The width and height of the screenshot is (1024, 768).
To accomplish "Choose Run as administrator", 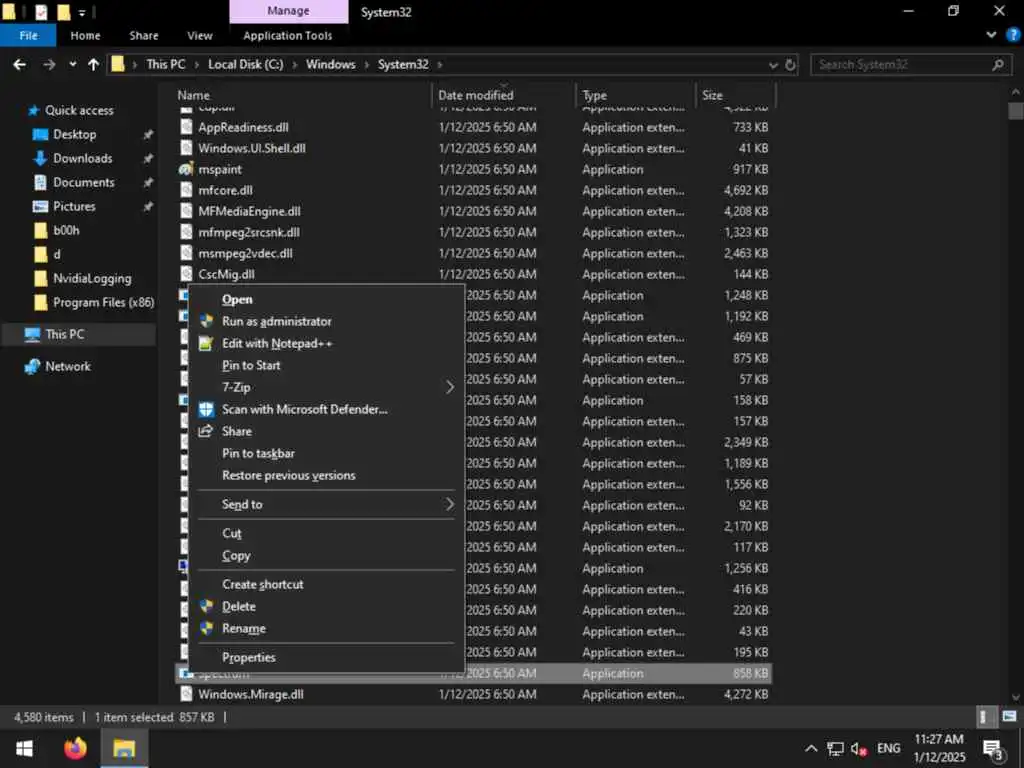I will (277, 321).
